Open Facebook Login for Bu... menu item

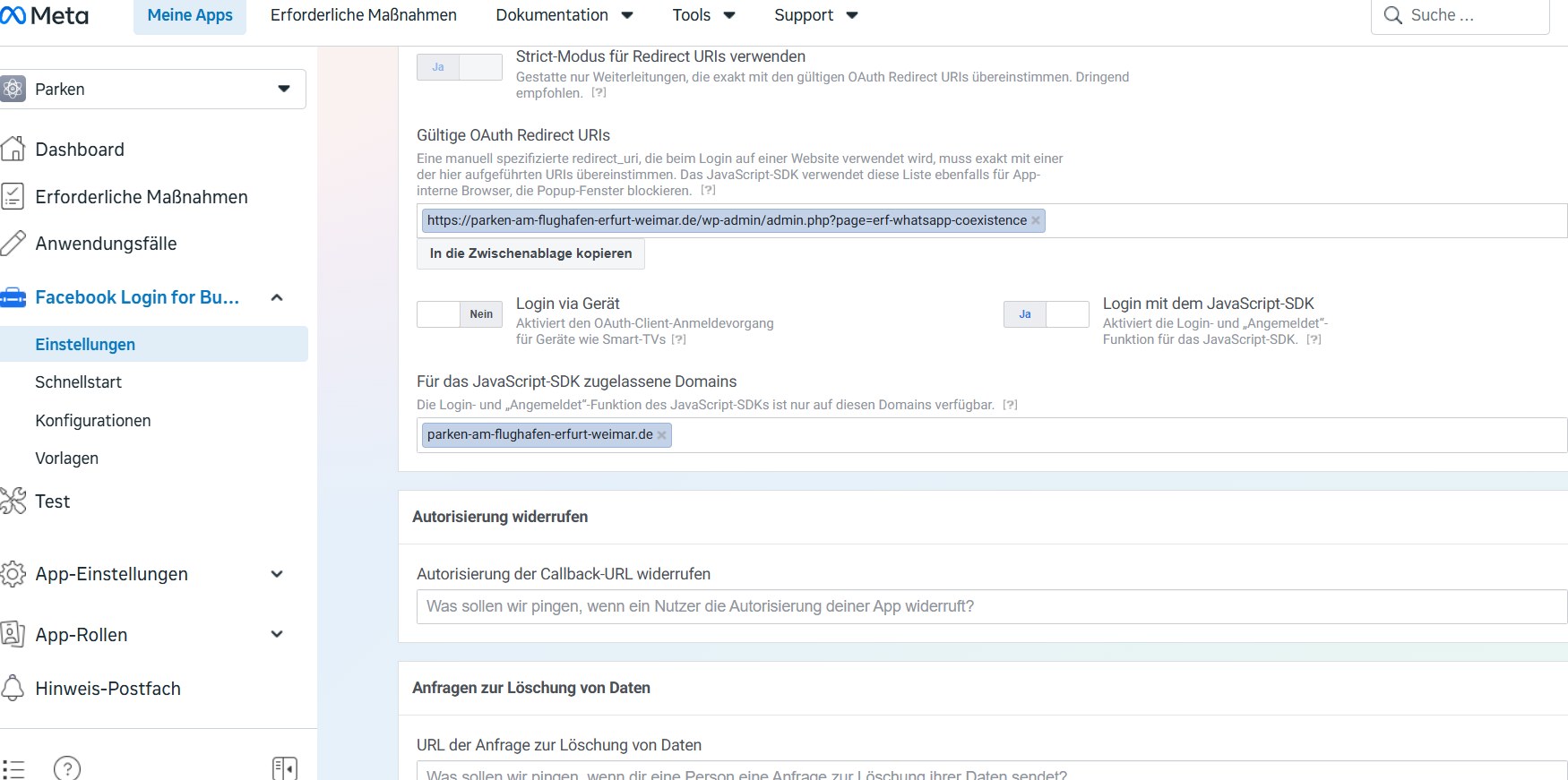tap(137, 297)
